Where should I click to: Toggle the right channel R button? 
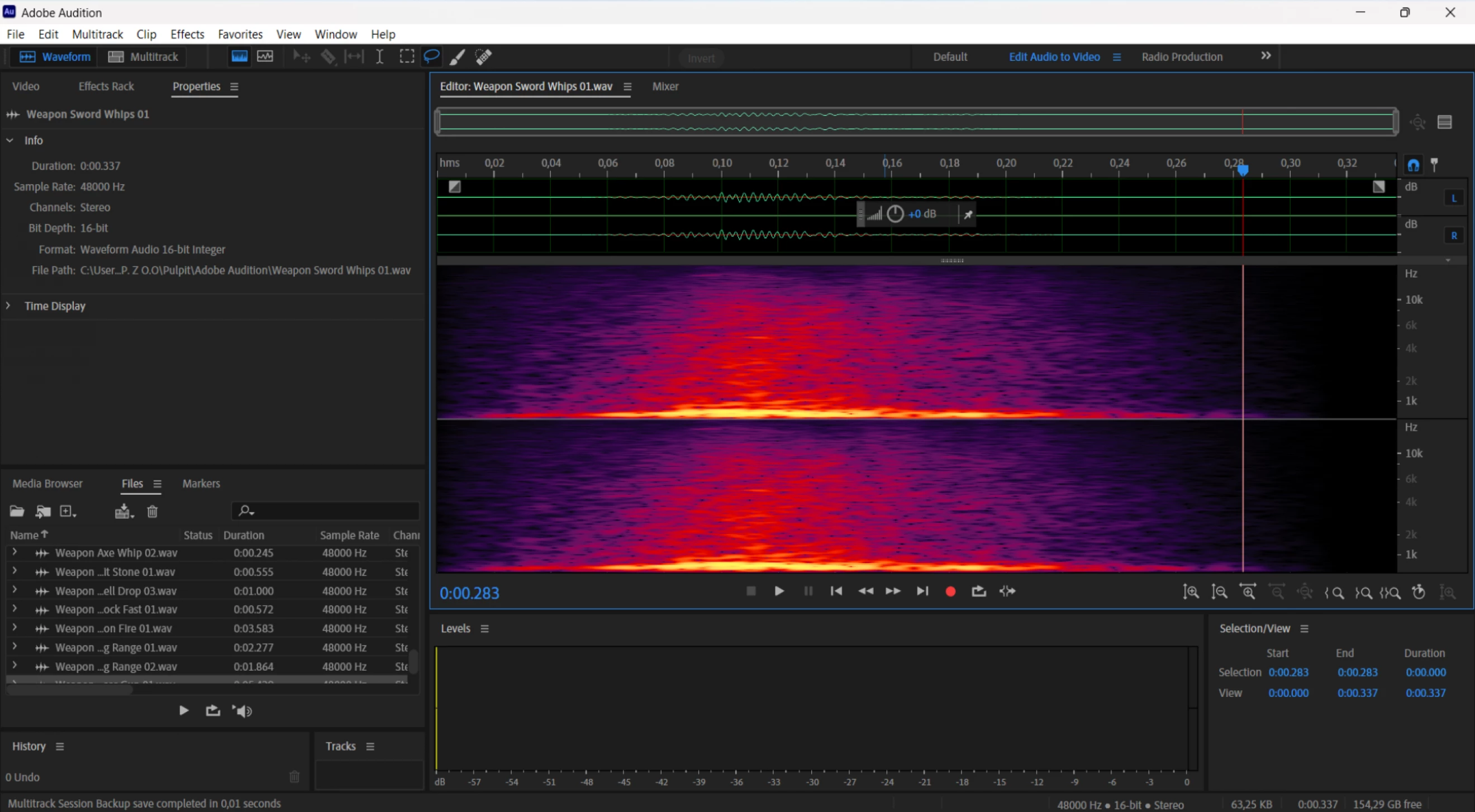click(x=1454, y=236)
